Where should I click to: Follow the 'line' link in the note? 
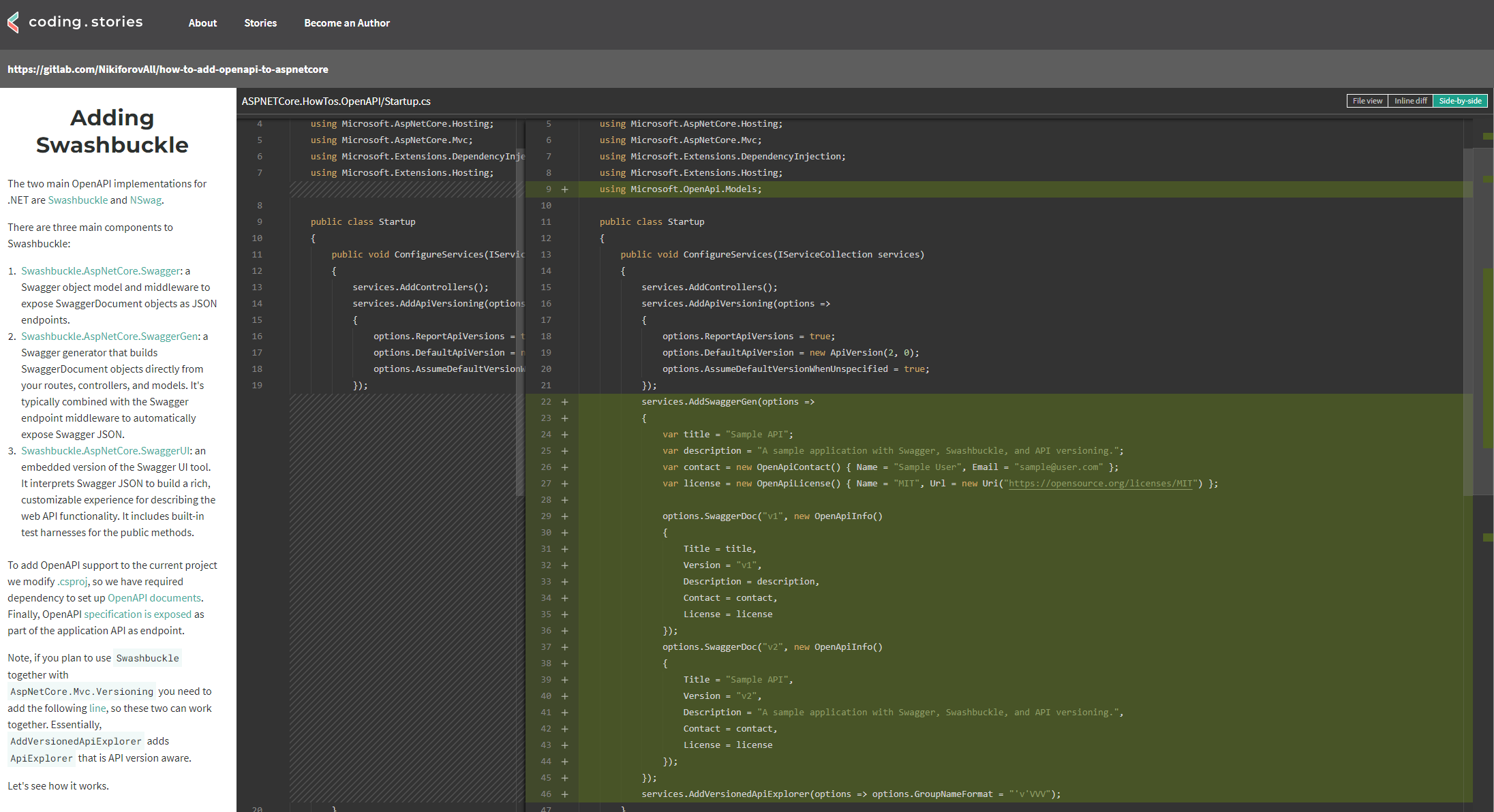(97, 708)
